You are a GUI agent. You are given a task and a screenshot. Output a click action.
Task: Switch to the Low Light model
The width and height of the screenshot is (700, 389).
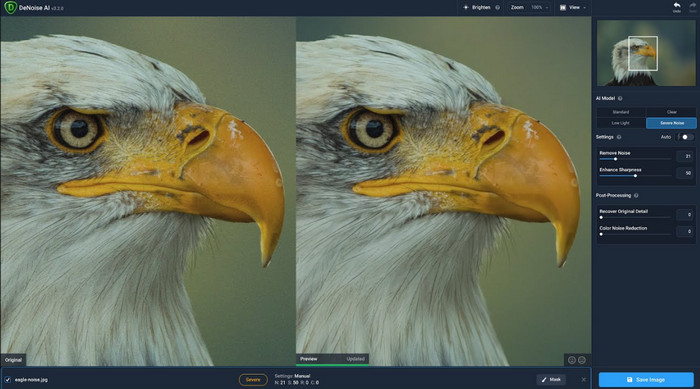(621, 123)
